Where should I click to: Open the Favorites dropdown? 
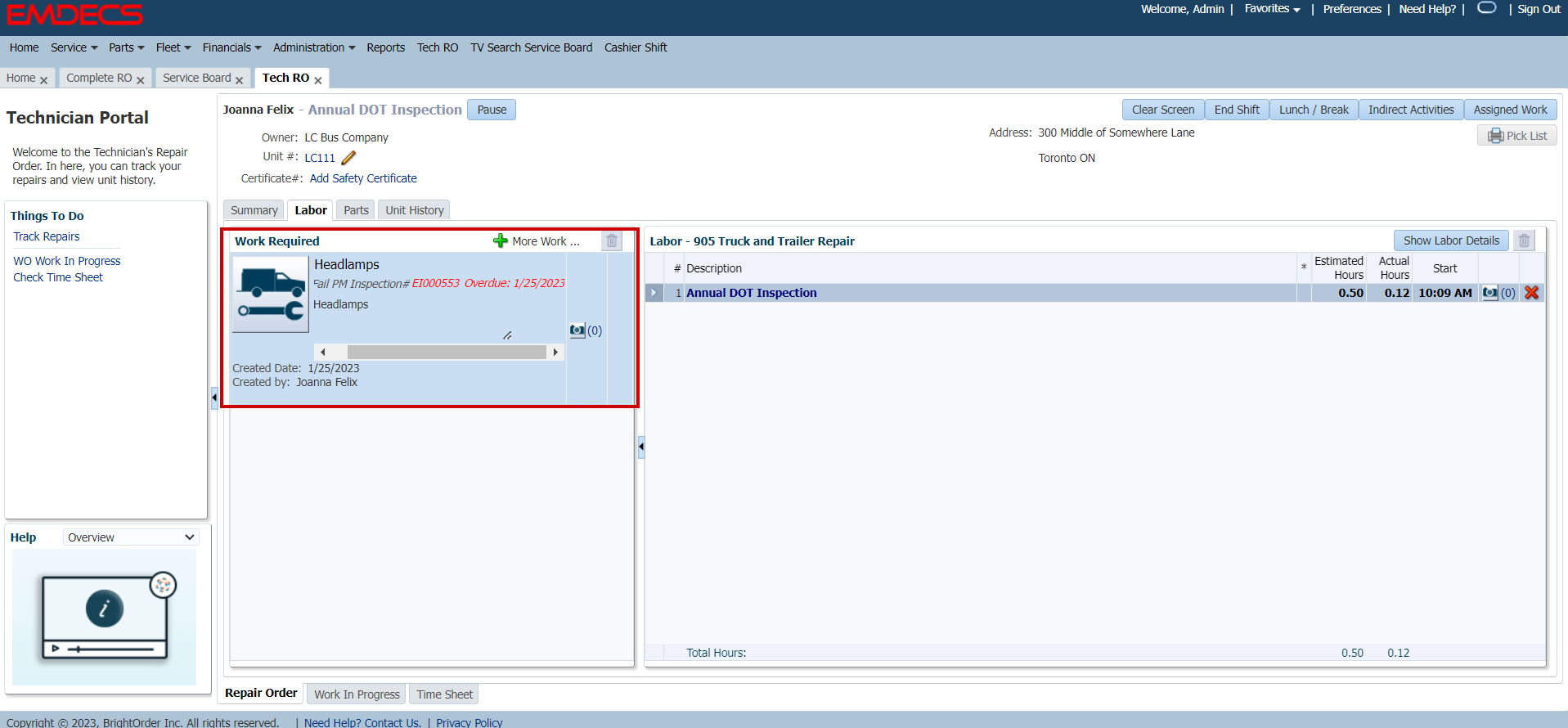(x=1272, y=9)
